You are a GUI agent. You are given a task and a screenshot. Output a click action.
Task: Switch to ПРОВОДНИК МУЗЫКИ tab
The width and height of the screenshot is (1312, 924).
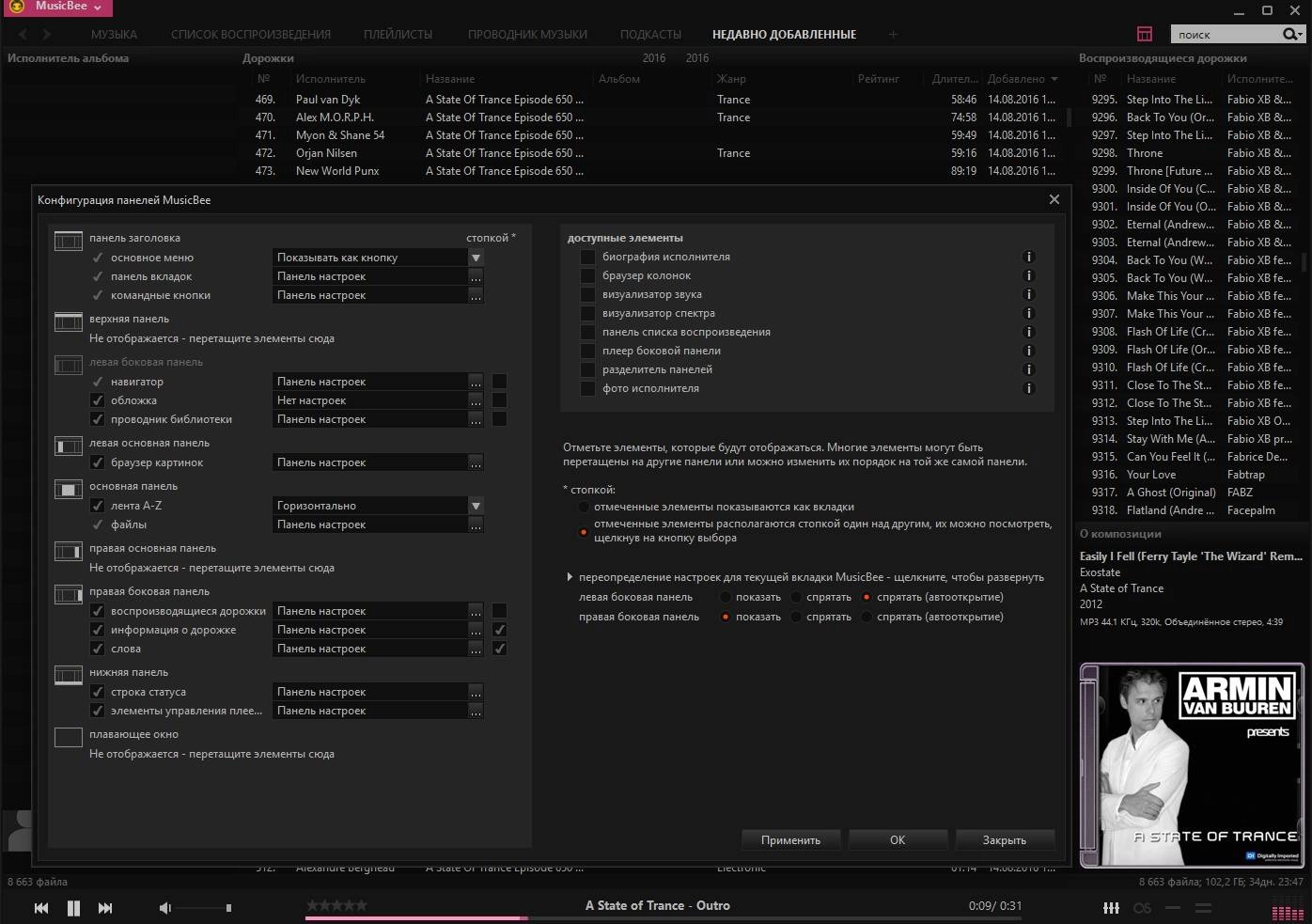(527, 34)
